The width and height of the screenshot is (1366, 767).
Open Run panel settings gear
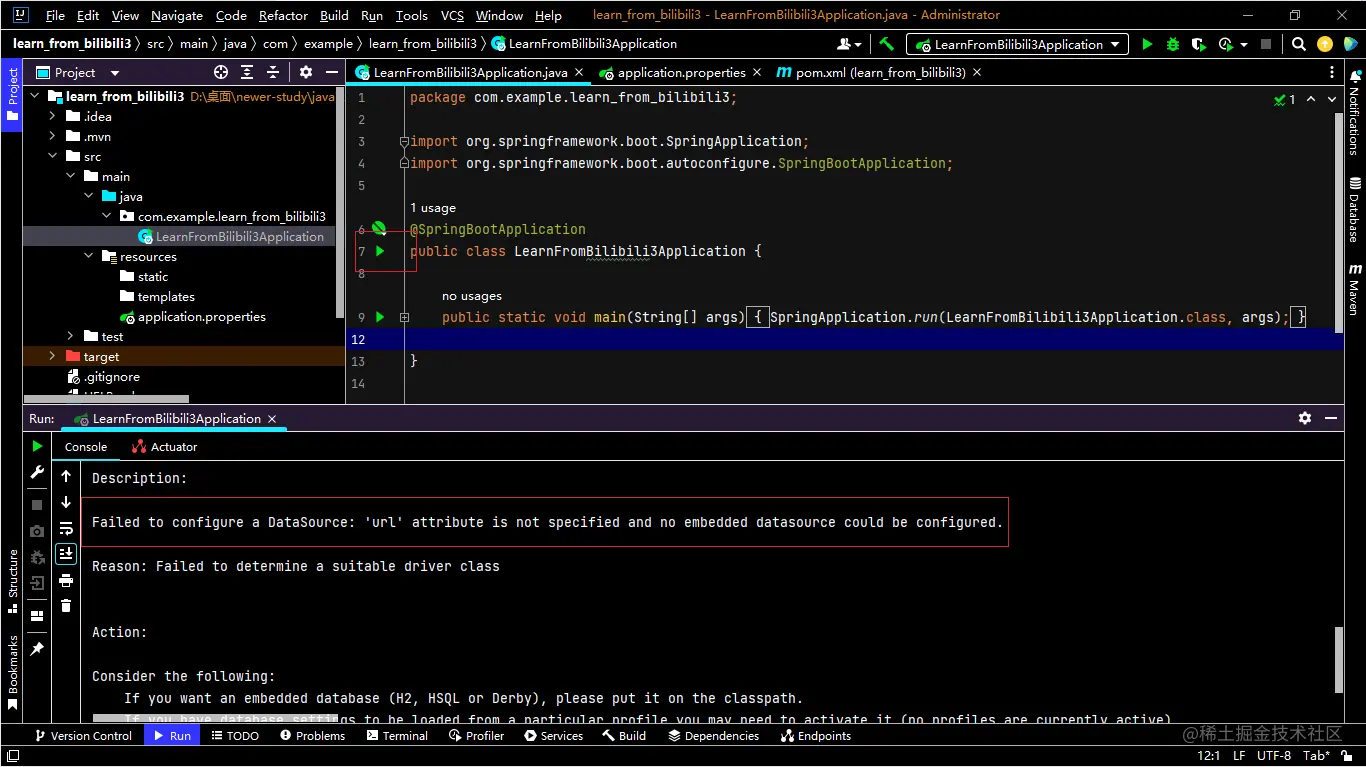(x=1304, y=418)
